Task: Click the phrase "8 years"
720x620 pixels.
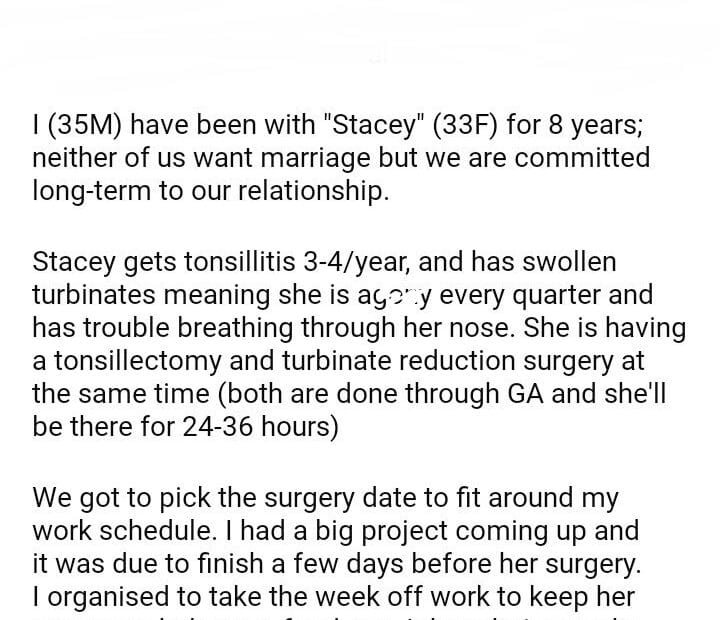Action: (x=591, y=125)
